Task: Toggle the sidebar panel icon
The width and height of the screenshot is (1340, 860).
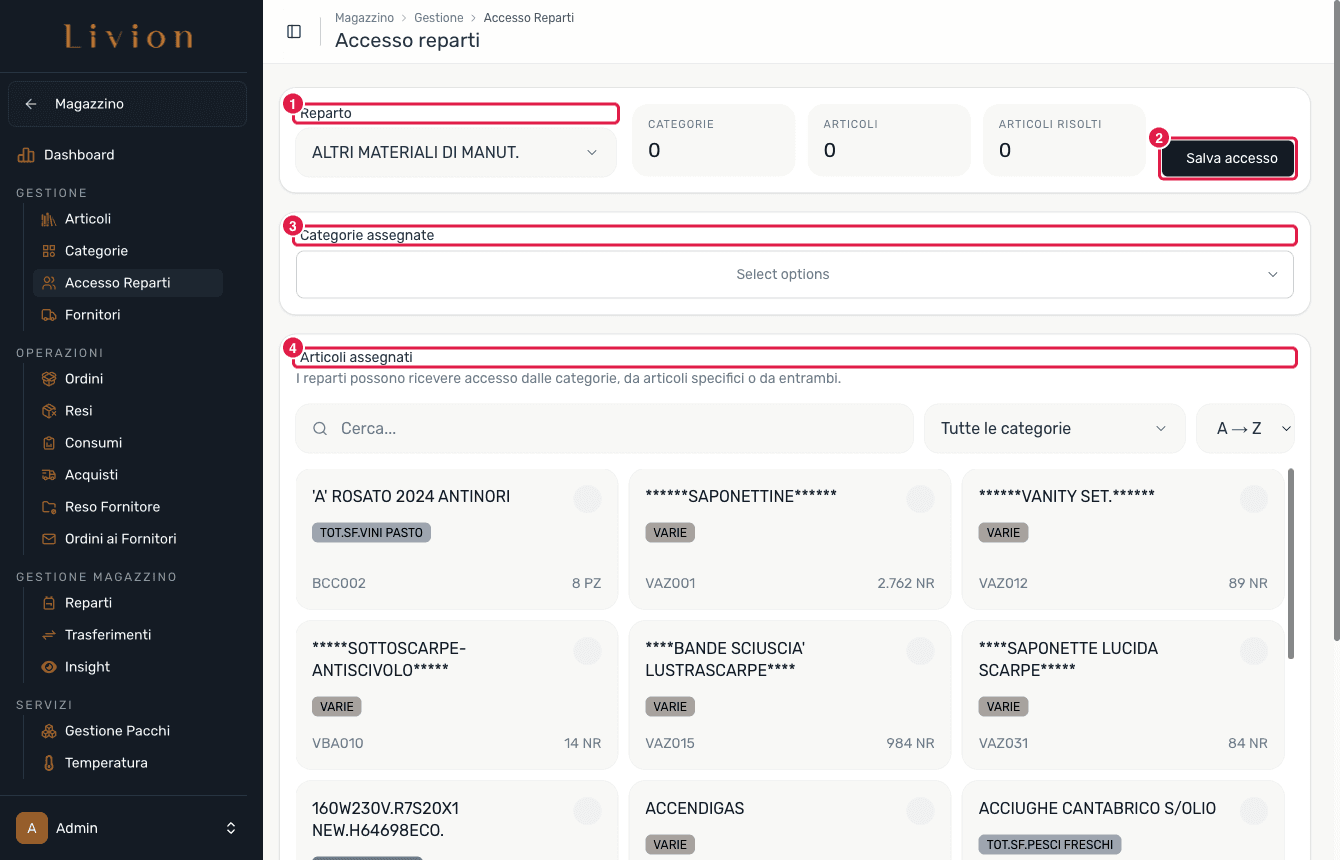Action: pyautogui.click(x=294, y=31)
